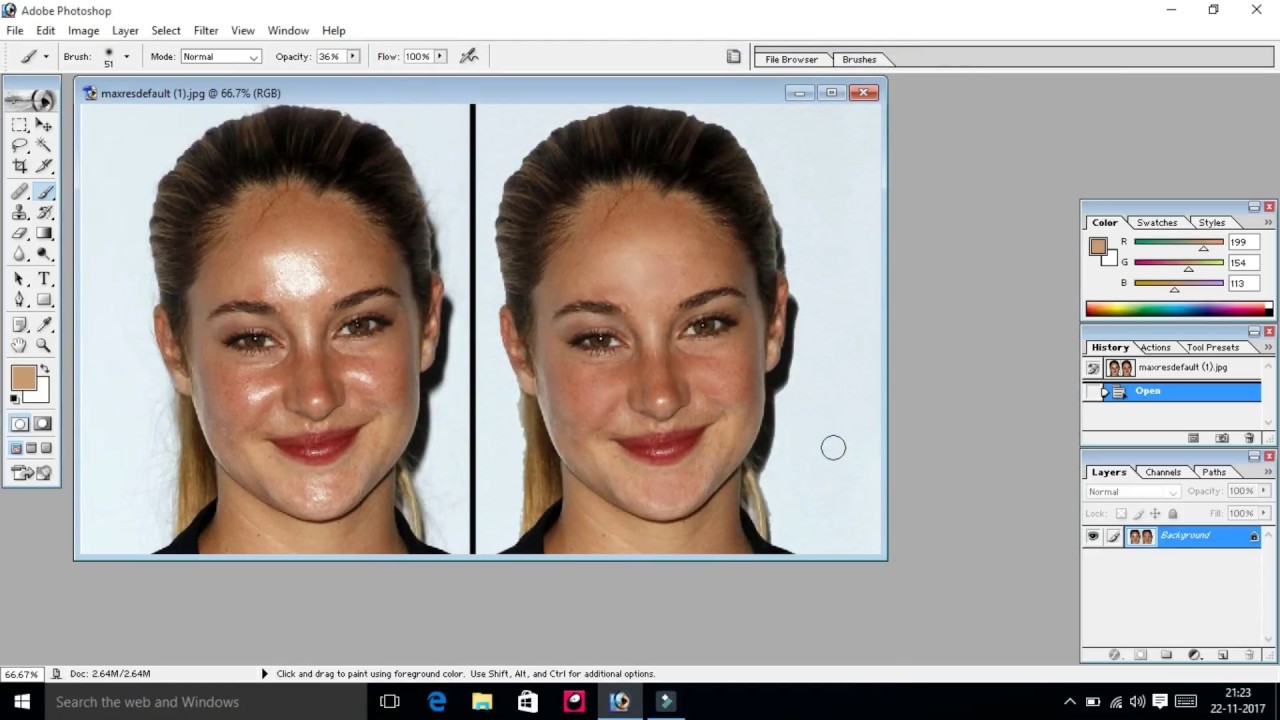Toggle lock transparent pixels in Layers

[x=1121, y=514]
